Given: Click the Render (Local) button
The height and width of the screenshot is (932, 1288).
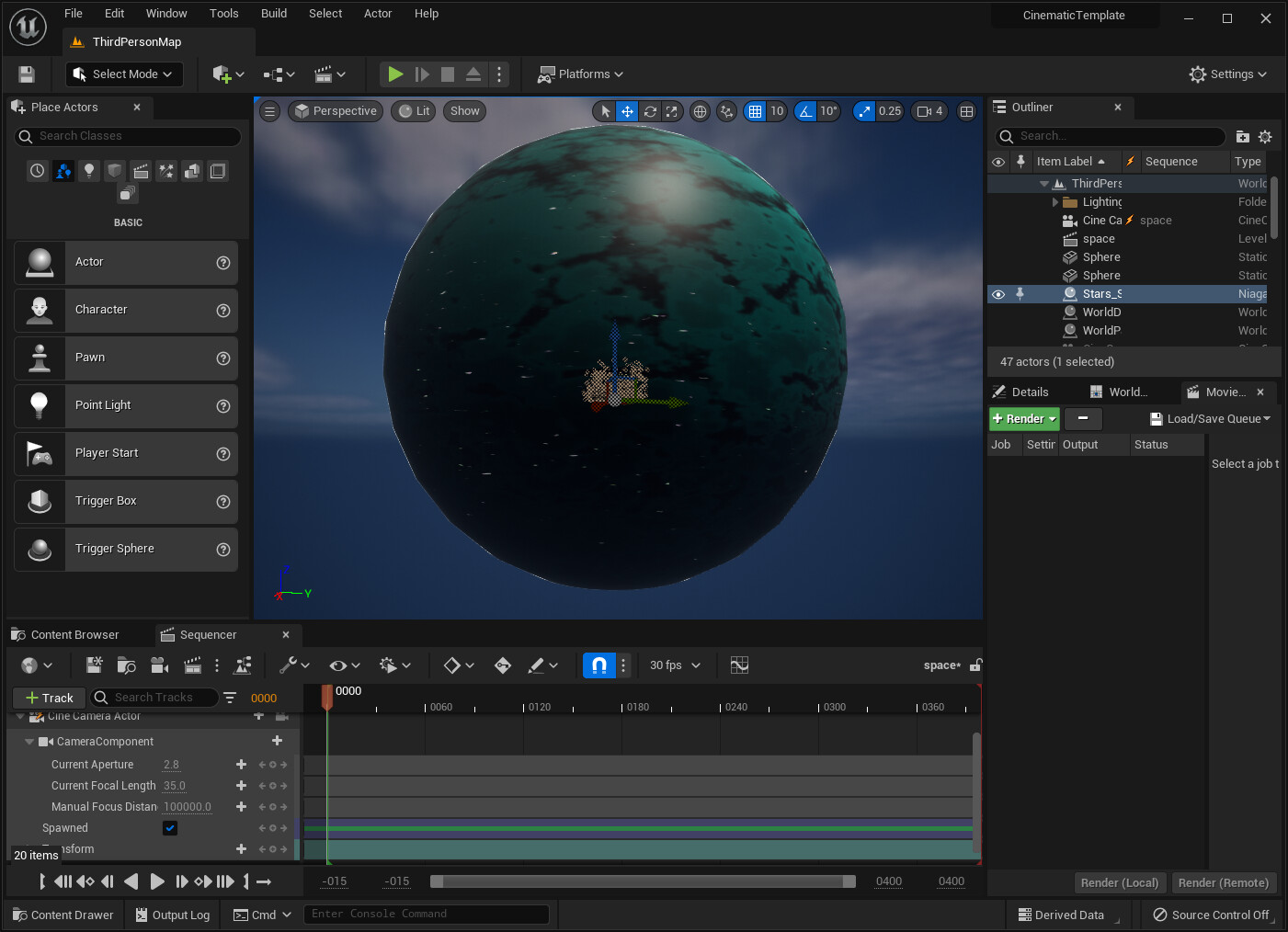Looking at the screenshot, I should [1119, 882].
